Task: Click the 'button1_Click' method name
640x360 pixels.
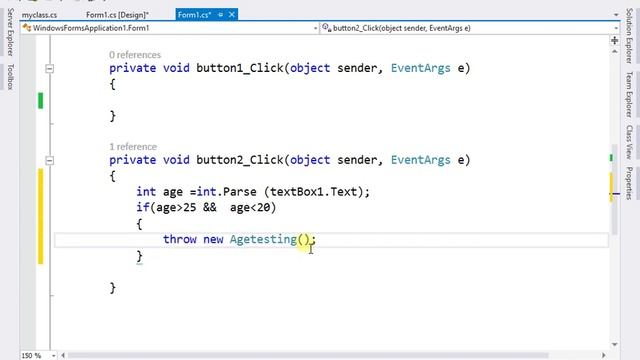Action: click(240, 68)
